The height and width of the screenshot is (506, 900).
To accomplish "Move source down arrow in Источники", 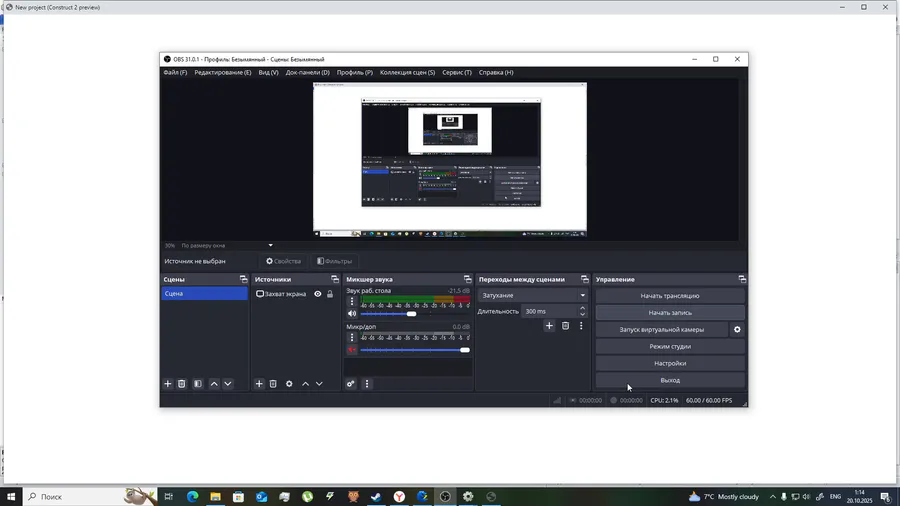I will pos(319,384).
